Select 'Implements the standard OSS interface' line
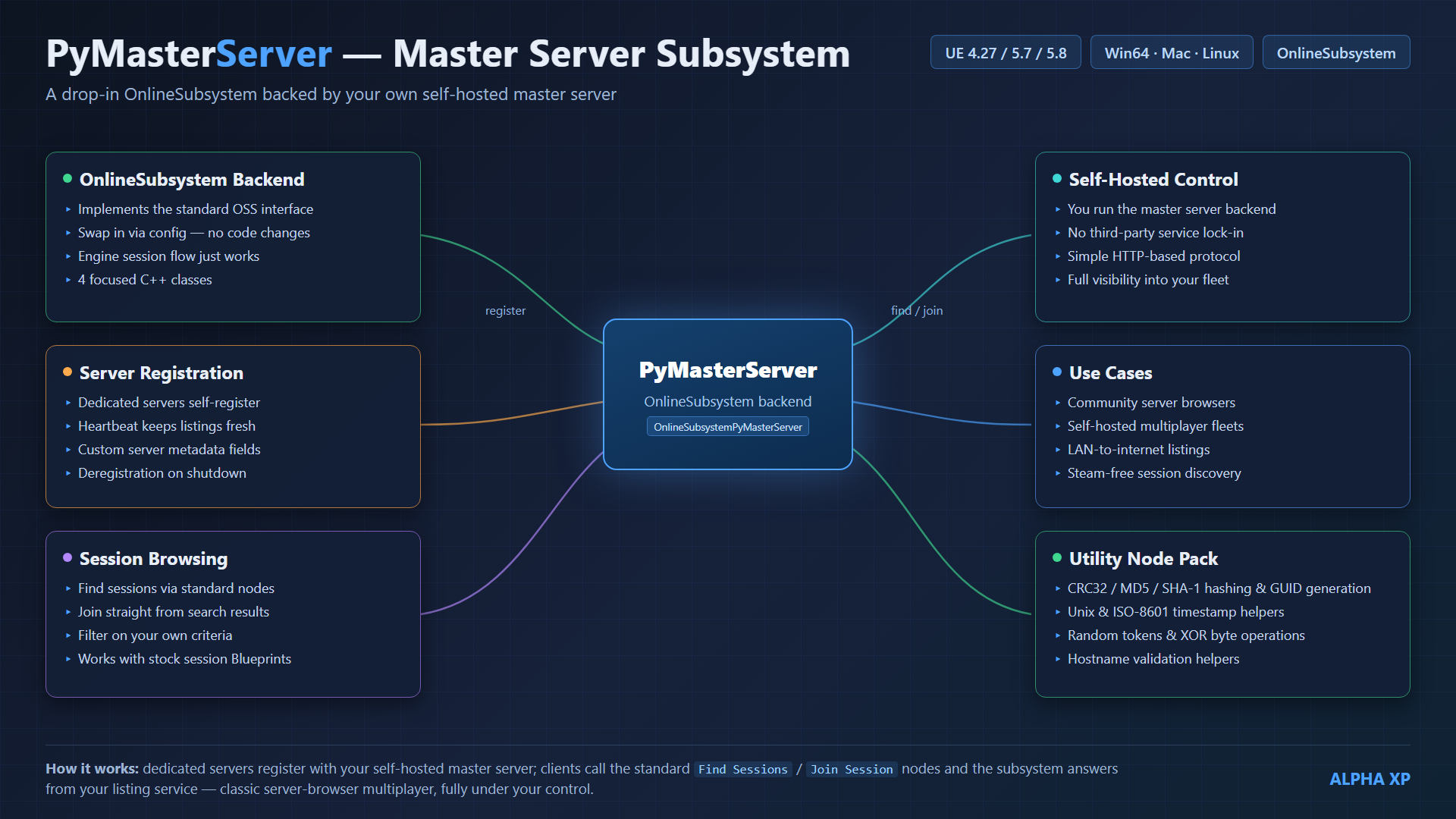1456x819 pixels. [x=196, y=209]
